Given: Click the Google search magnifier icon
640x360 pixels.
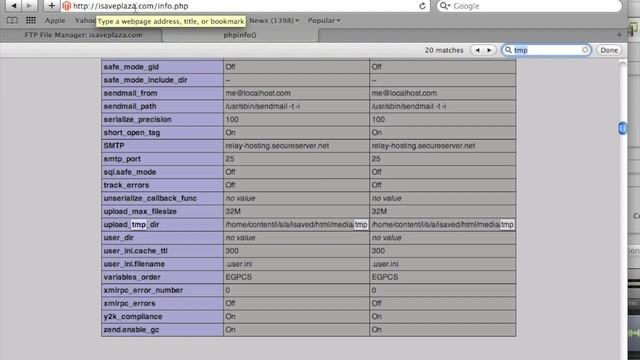Looking at the screenshot, I should coord(444,6).
